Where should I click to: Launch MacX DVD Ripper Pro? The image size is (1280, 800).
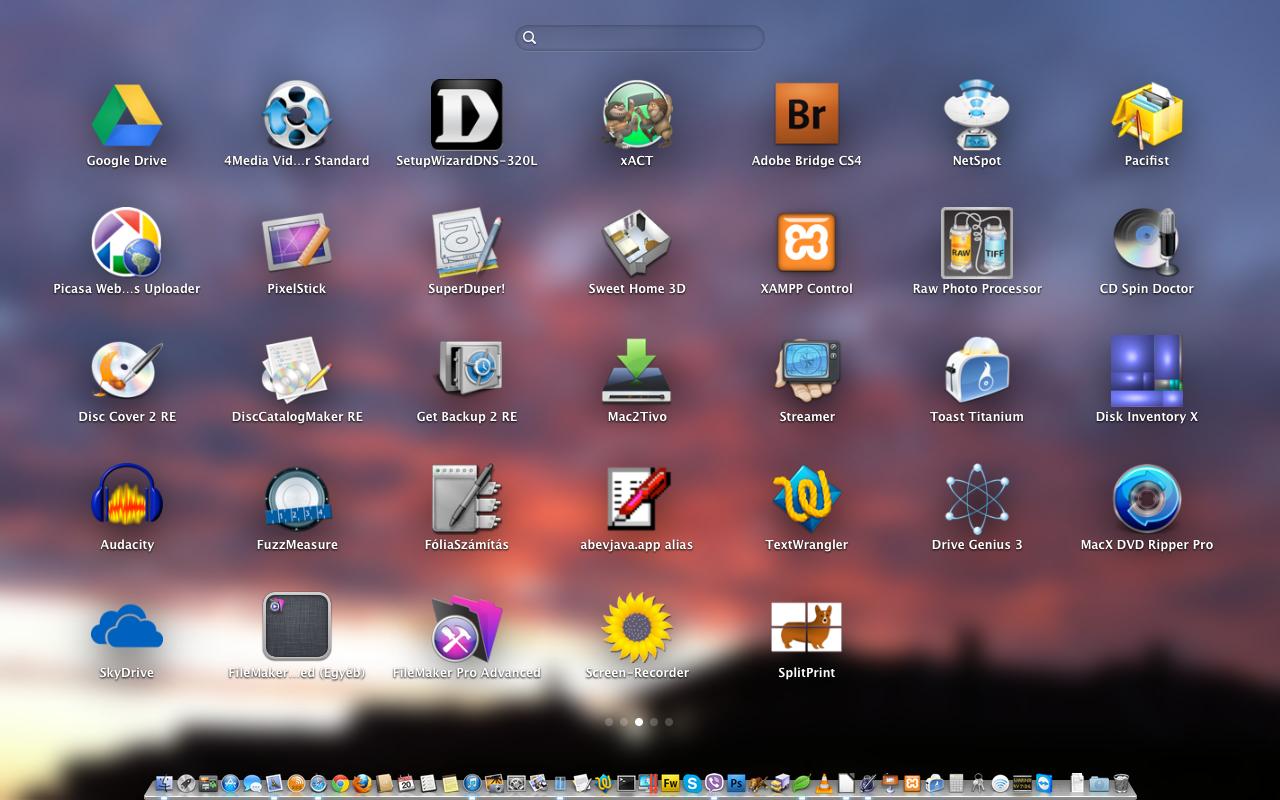(x=1147, y=498)
